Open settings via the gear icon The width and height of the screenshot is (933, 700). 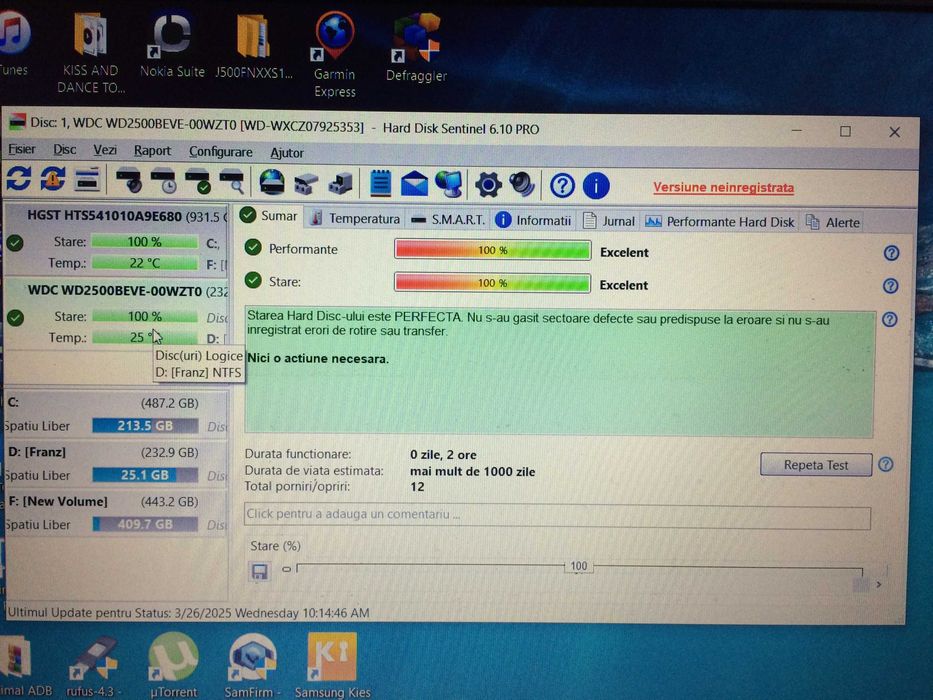coord(488,185)
